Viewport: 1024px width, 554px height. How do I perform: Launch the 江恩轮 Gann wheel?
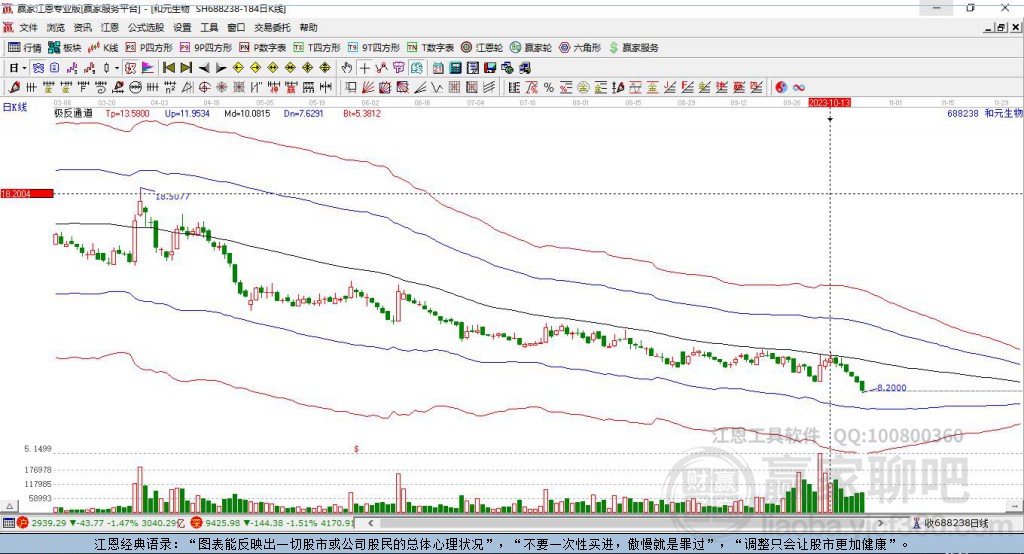point(482,48)
